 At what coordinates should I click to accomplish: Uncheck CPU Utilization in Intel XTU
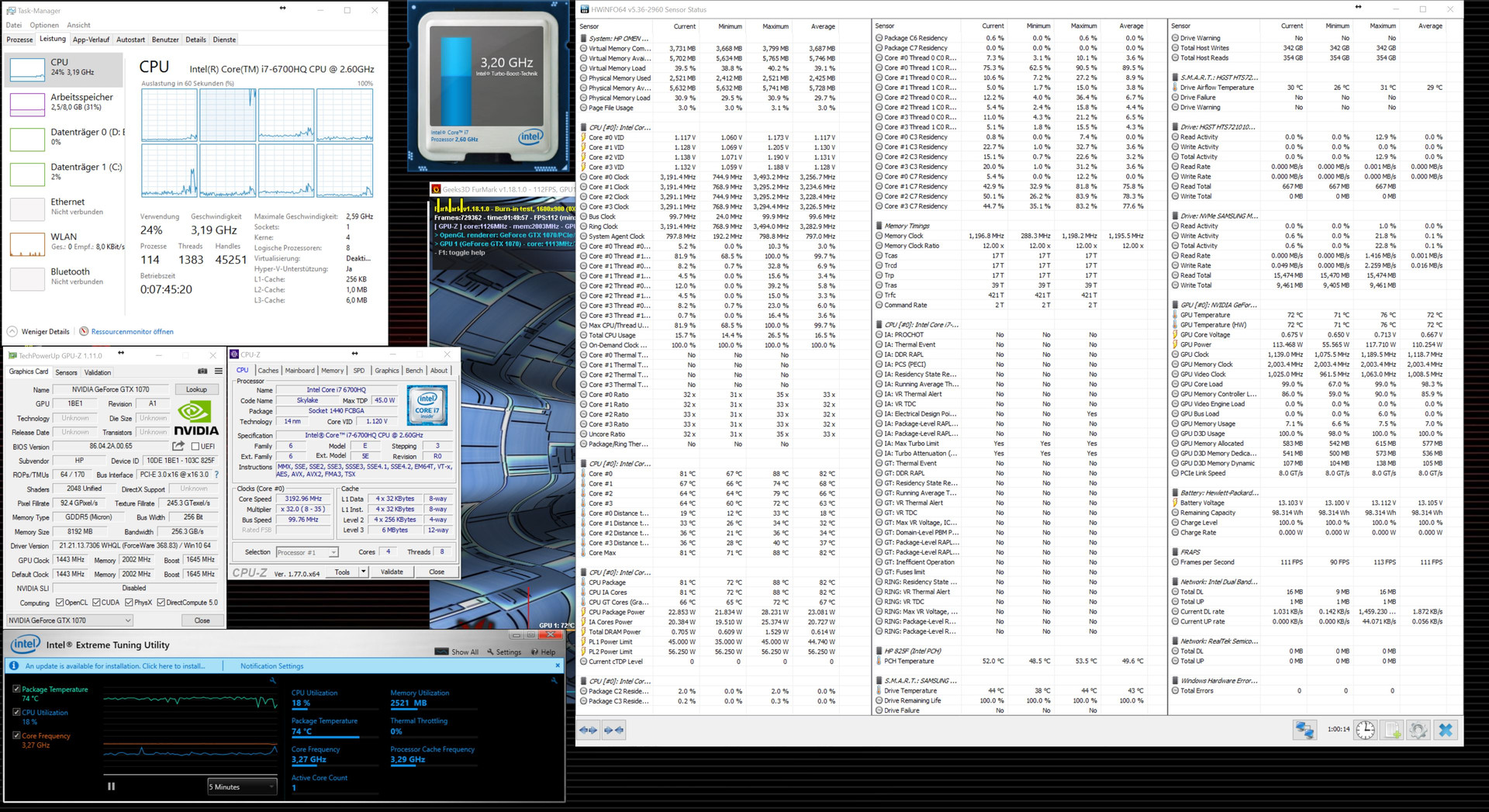16,712
